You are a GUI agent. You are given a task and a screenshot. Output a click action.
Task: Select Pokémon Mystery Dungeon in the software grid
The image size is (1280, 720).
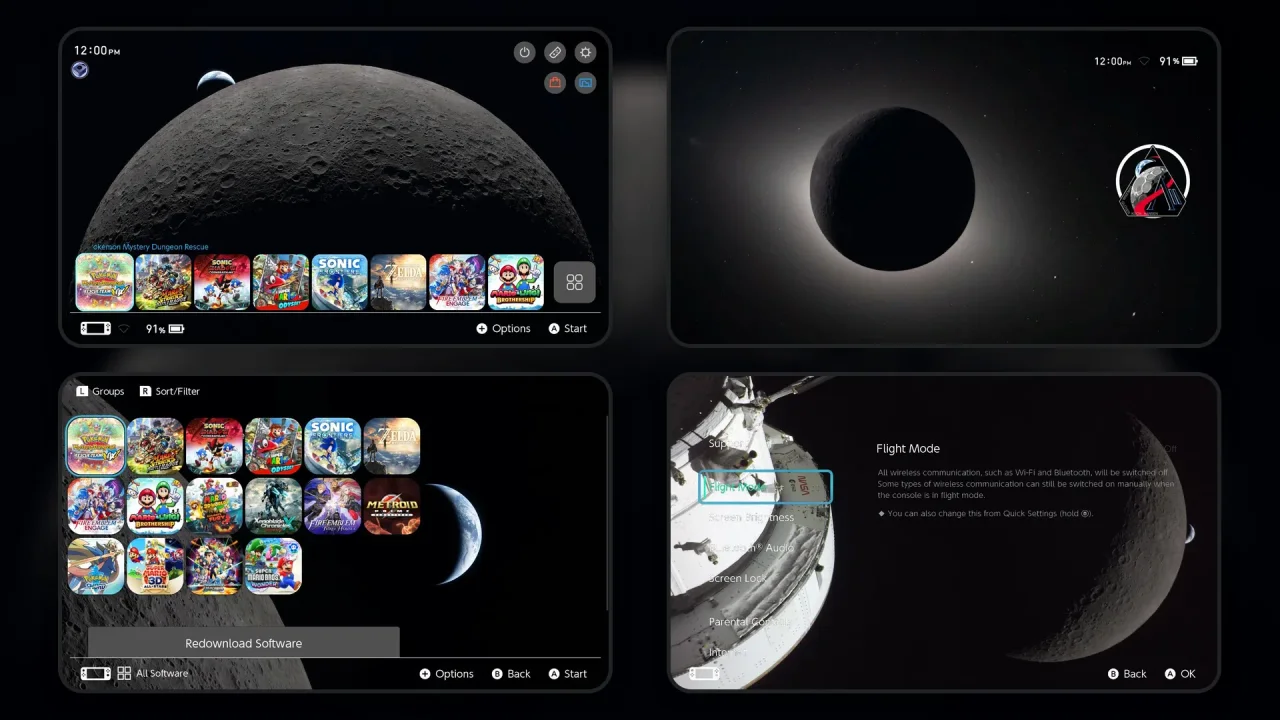tap(96, 446)
